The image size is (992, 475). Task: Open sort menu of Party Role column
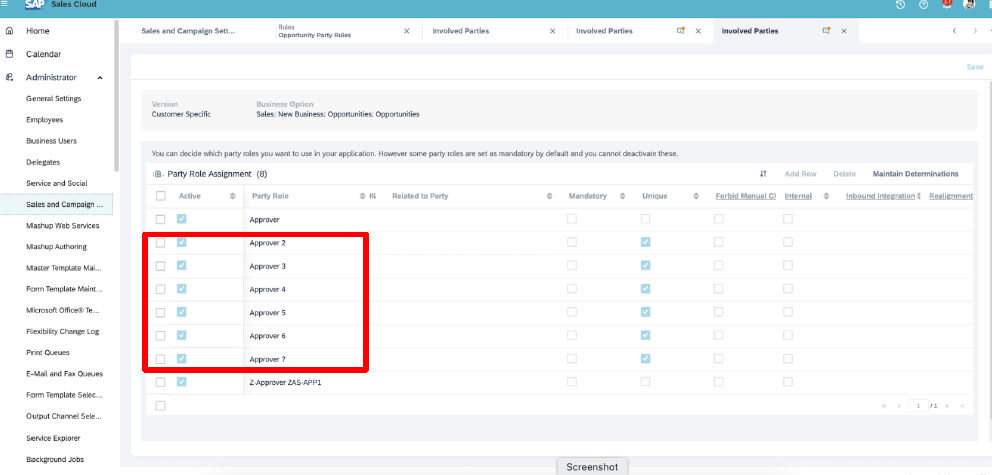point(363,196)
